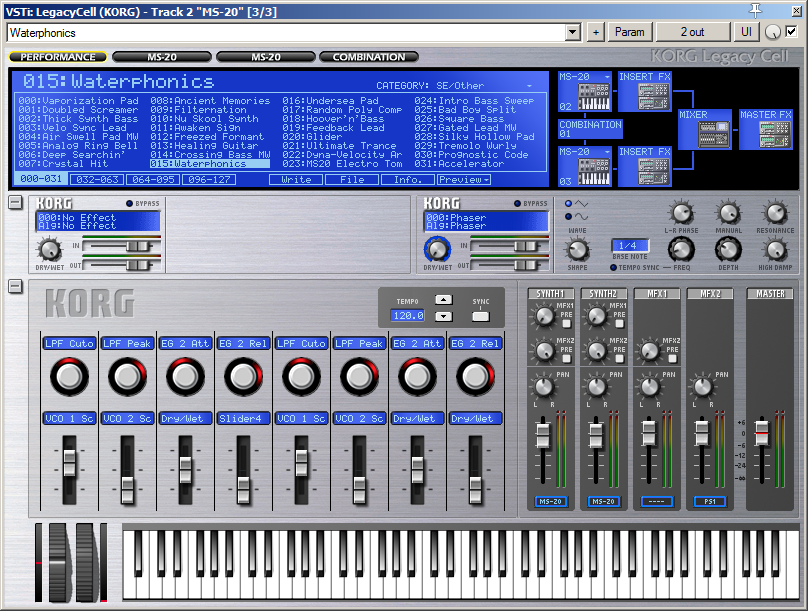Click the 2 out button
Screen dimensions: 808x611
coord(693,32)
